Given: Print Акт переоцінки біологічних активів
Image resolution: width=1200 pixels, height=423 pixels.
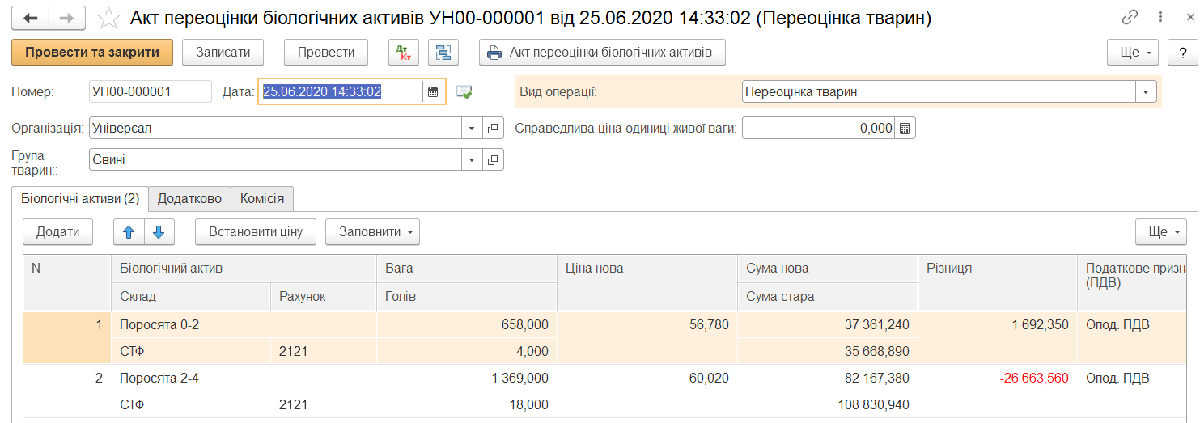Looking at the screenshot, I should 602,52.
